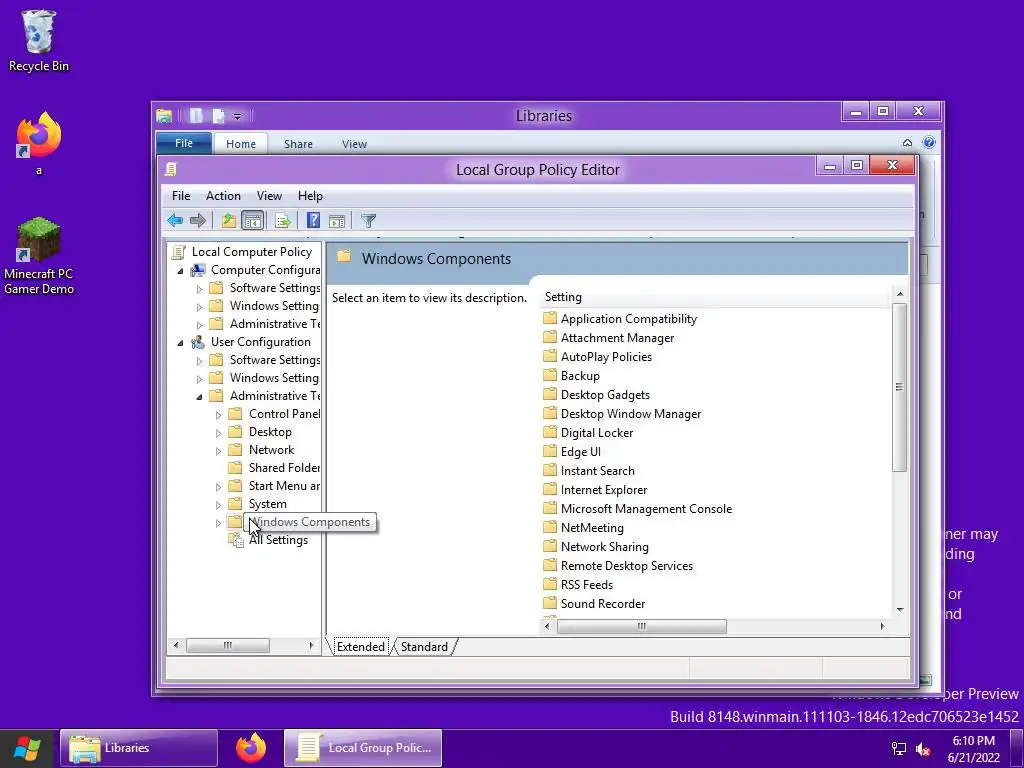The width and height of the screenshot is (1024, 768).
Task: Open the Action menu
Action: 223,196
